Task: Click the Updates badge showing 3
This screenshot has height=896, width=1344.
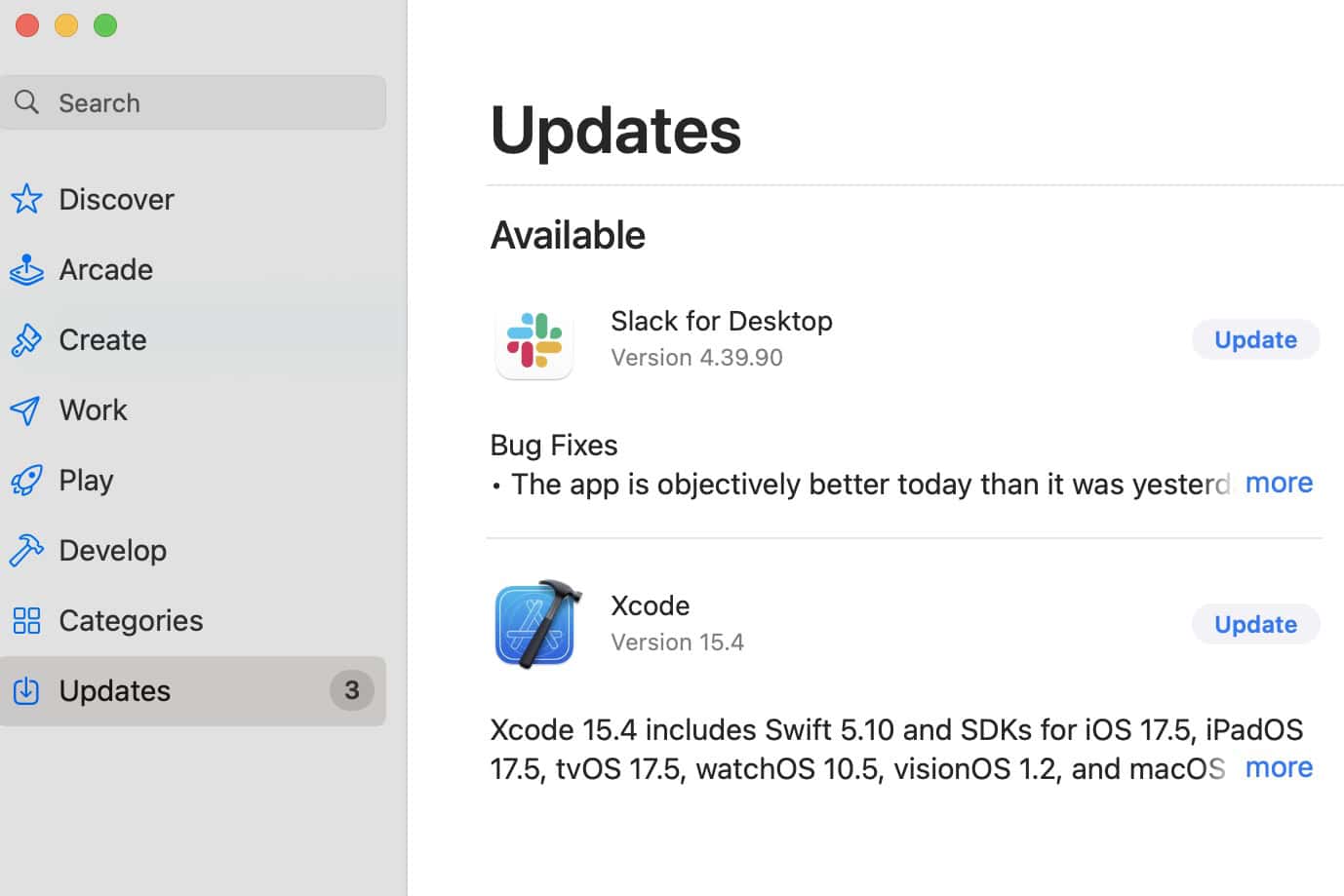Action: click(352, 690)
